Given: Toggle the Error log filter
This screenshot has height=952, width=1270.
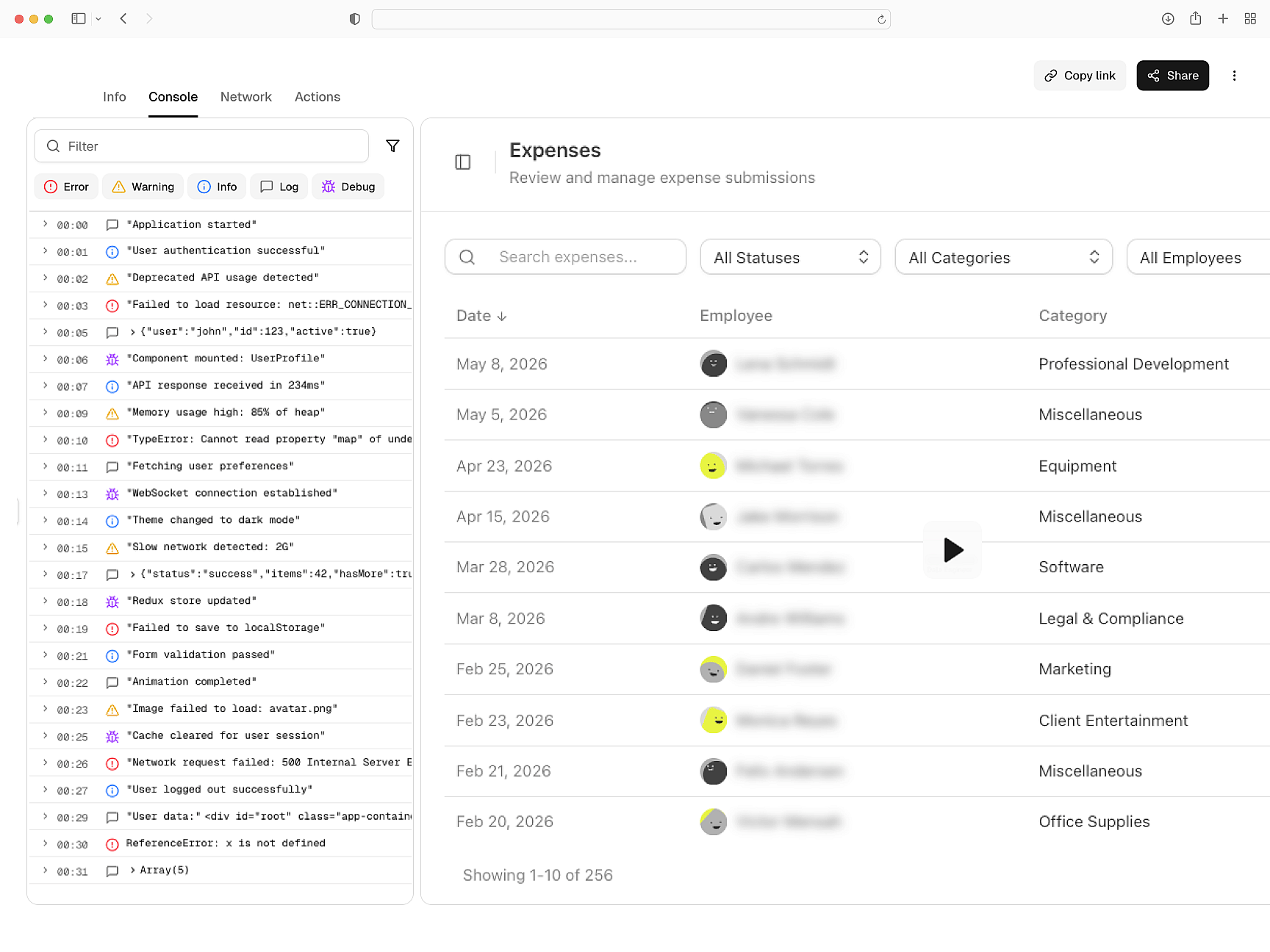Looking at the screenshot, I should pyautogui.click(x=65, y=187).
